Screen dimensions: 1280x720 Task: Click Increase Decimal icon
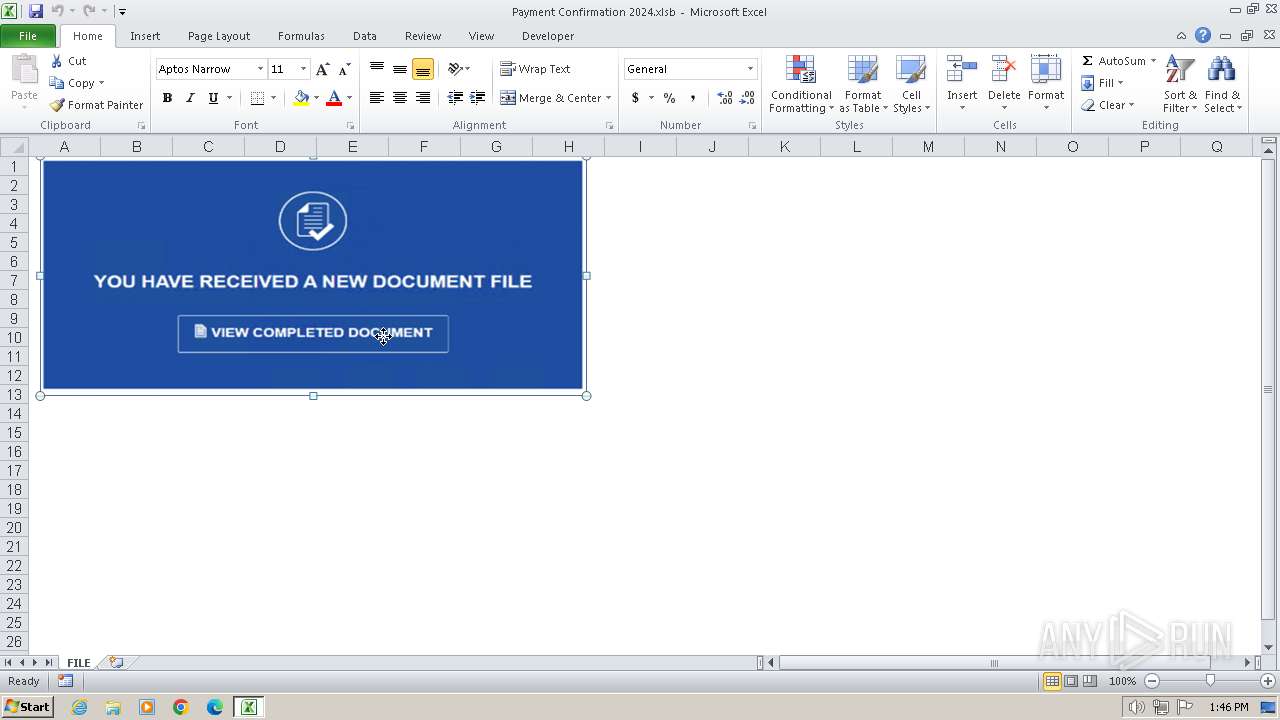click(x=725, y=98)
